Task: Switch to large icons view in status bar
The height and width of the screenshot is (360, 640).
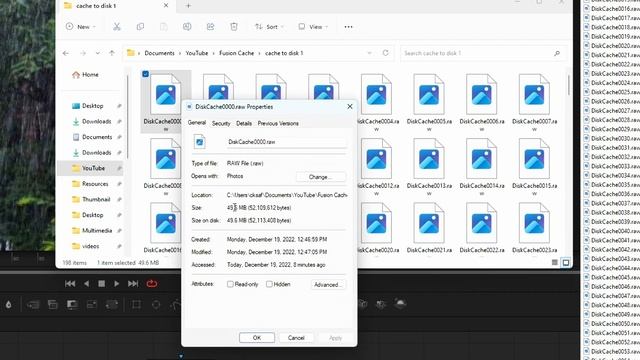Action: (566, 262)
